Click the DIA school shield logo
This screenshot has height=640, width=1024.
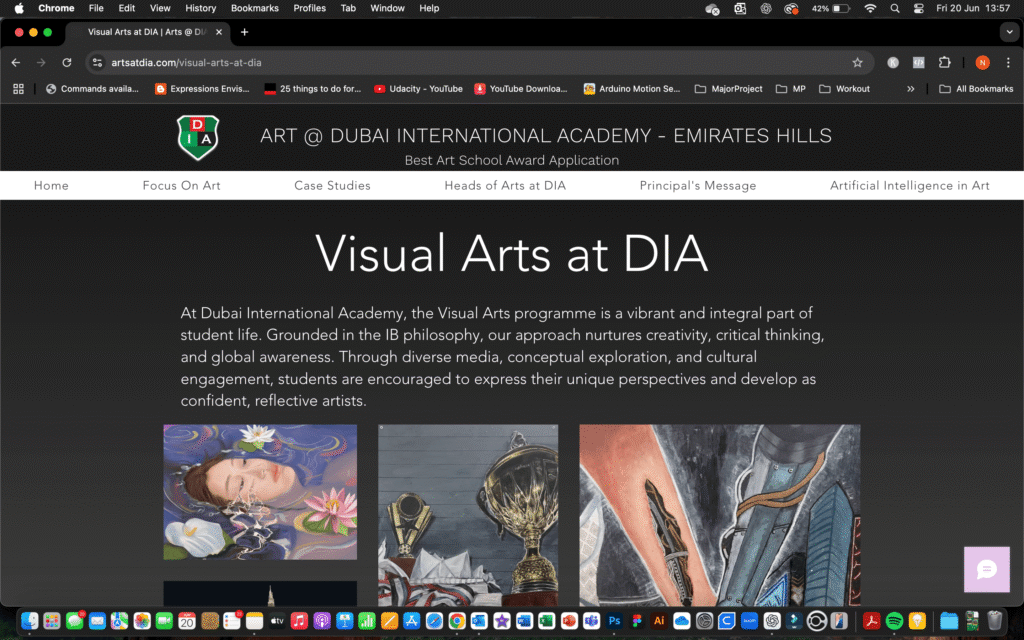coord(198,138)
